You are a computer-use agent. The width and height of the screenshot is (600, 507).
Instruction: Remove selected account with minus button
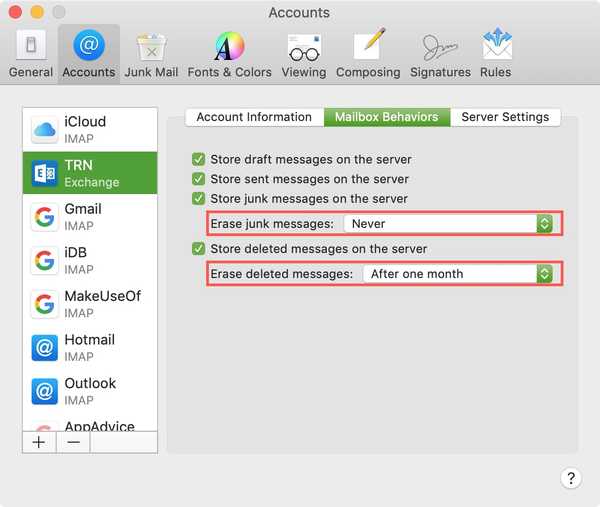[x=73, y=442]
